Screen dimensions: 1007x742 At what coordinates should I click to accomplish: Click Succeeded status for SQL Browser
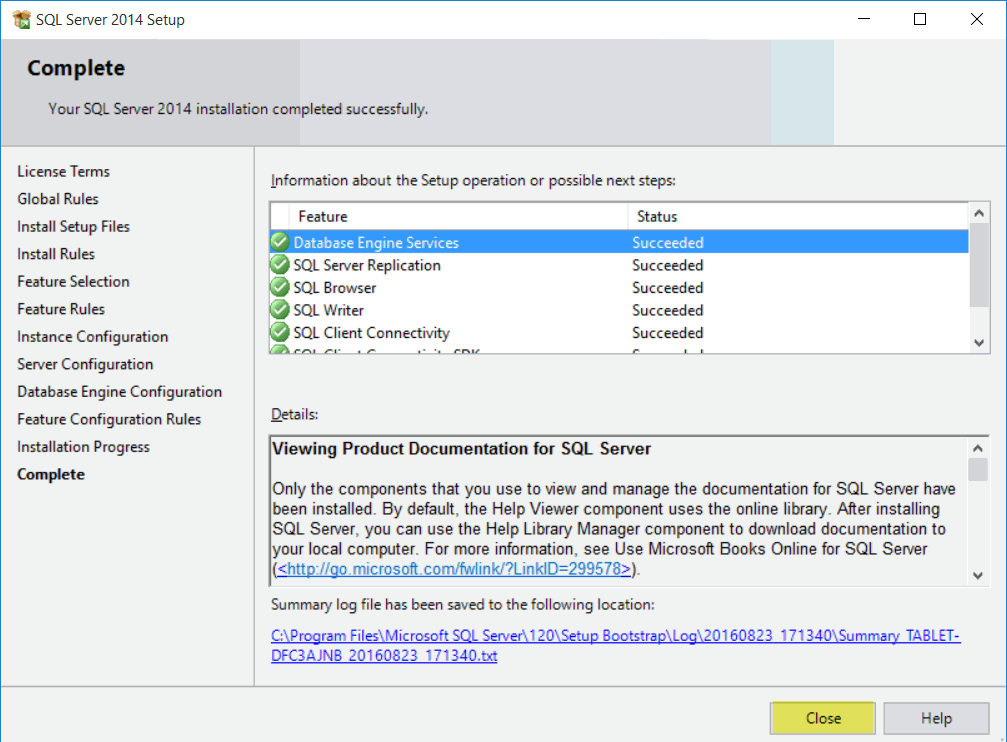coord(667,288)
